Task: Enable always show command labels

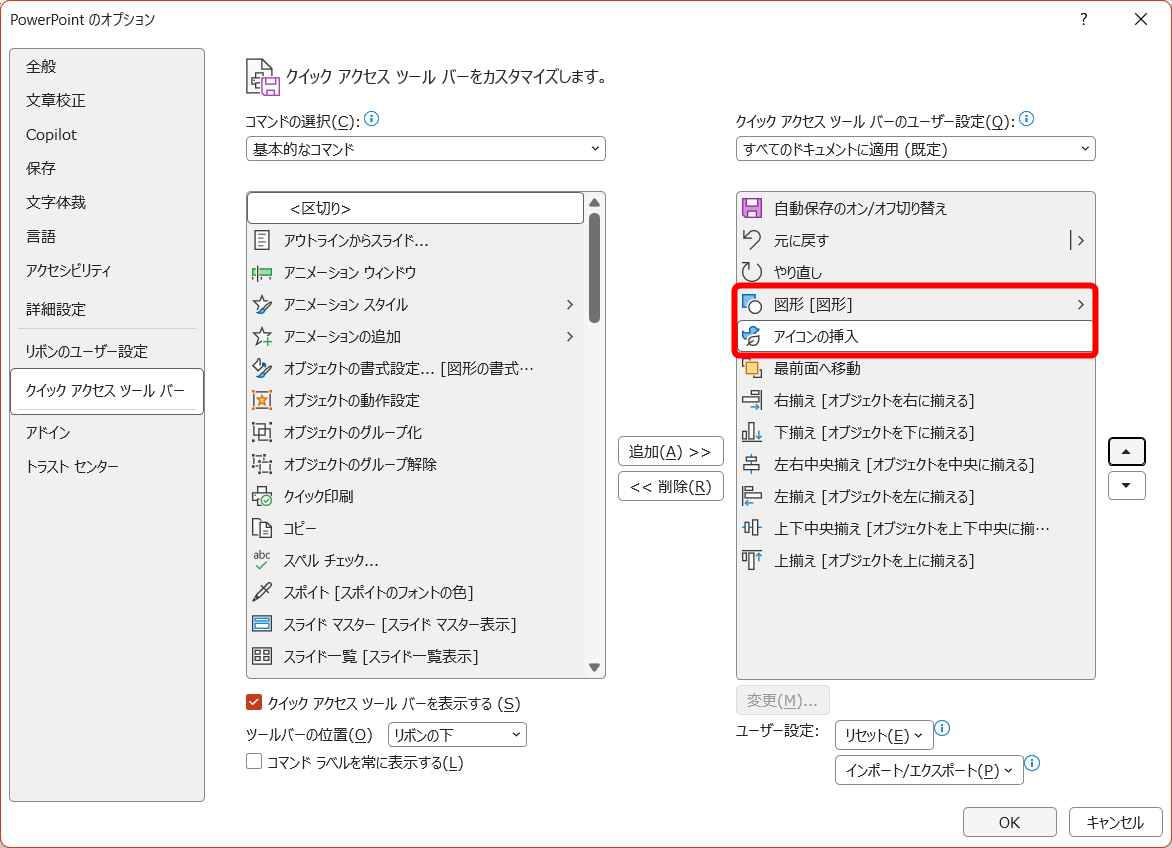Action: click(x=253, y=762)
